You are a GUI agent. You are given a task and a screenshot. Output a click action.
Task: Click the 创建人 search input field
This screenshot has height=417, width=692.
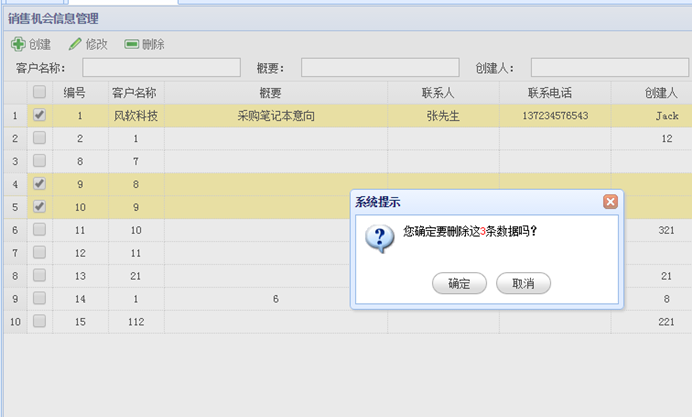609,68
